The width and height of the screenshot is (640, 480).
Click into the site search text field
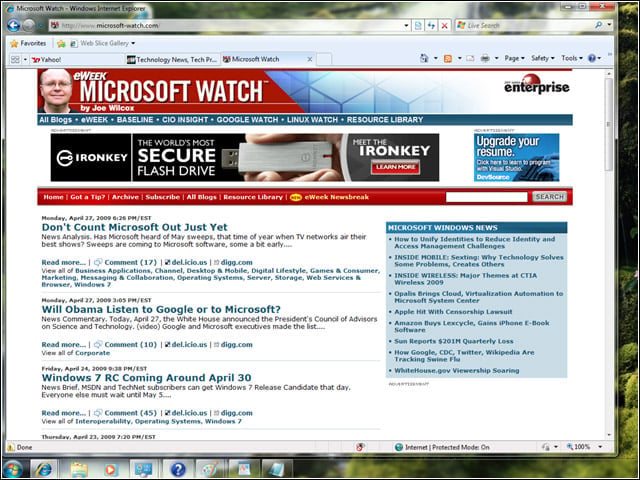pos(487,197)
